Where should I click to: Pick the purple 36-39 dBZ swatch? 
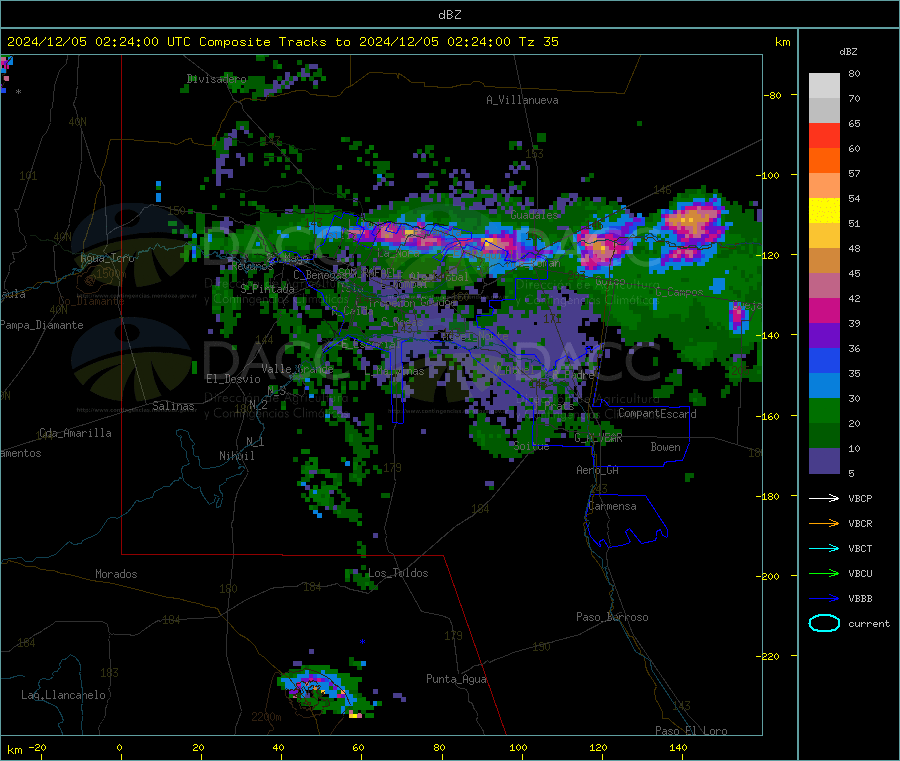point(824,336)
